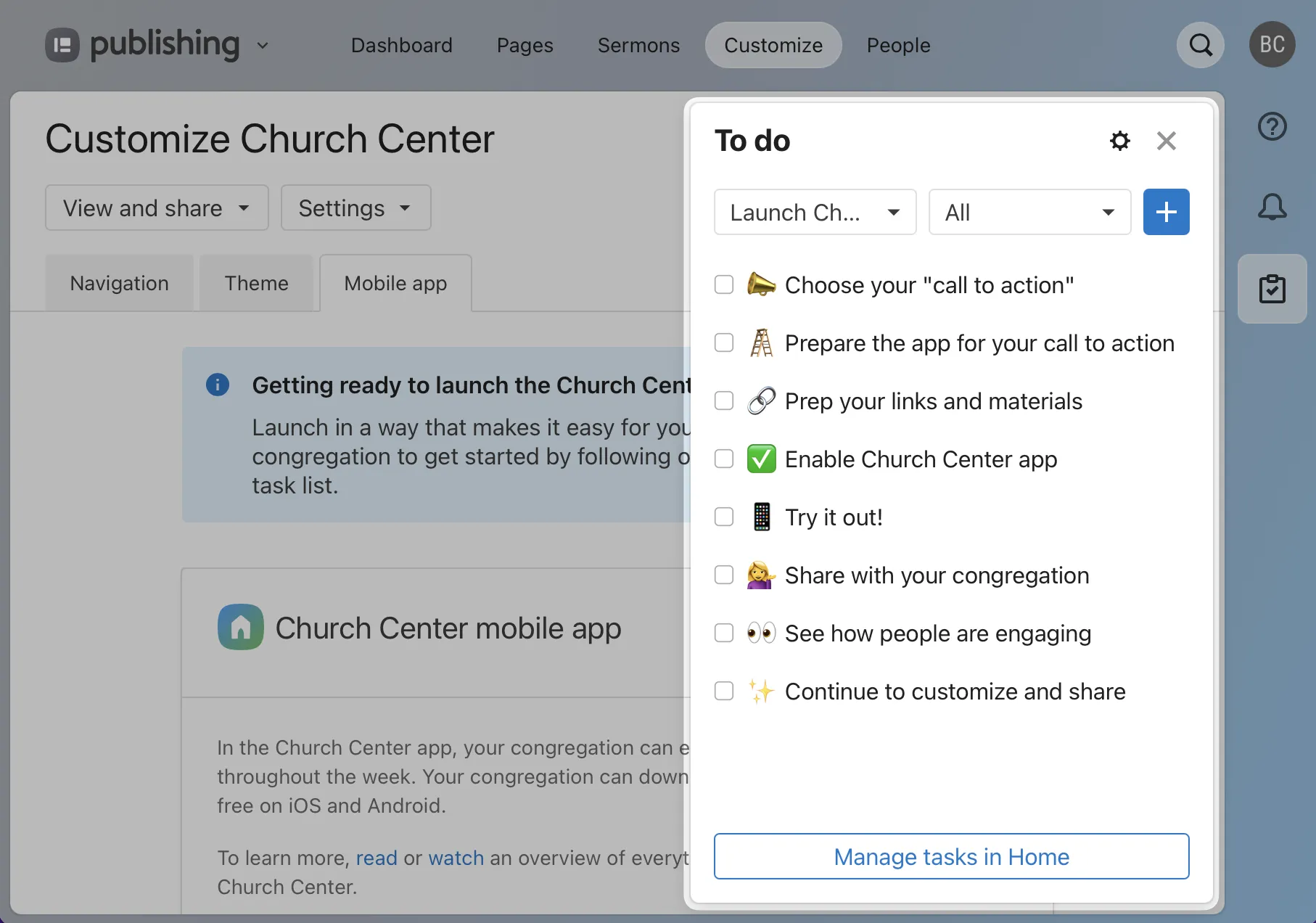Click Manage tasks in Home
Viewport: 1316px width, 923px height.
click(x=951, y=856)
